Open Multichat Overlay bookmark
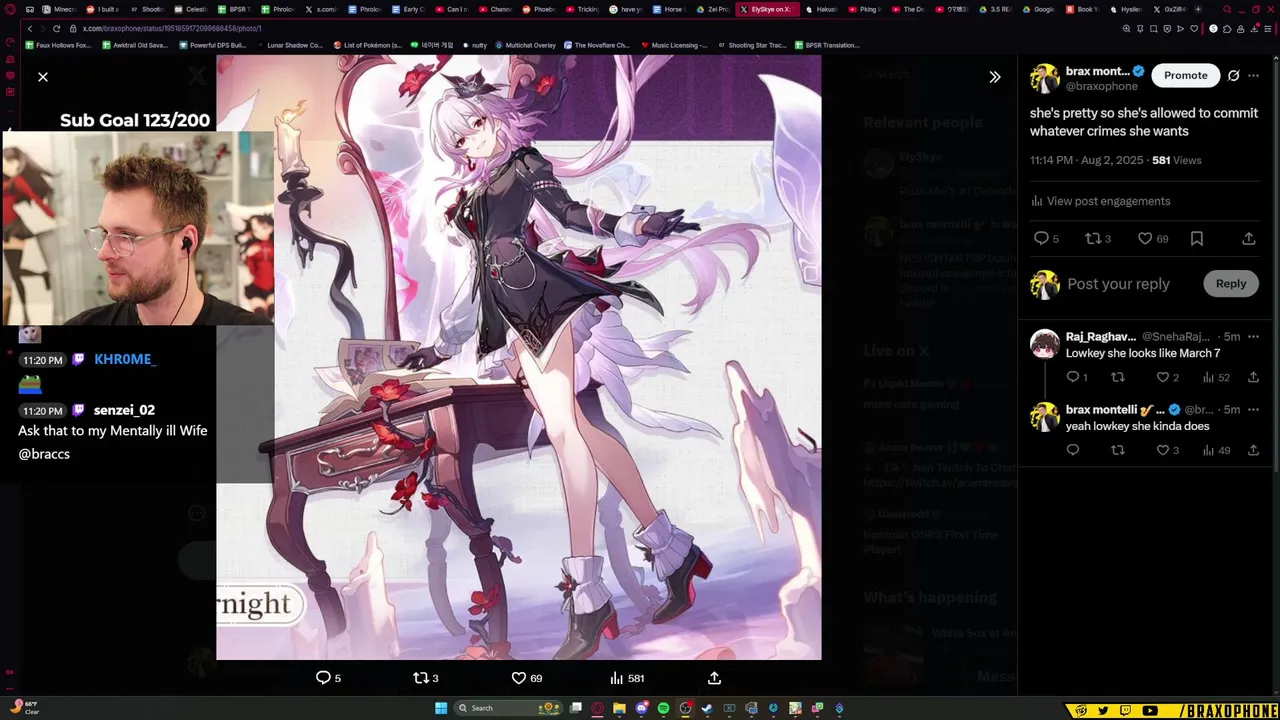Image resolution: width=1280 pixels, height=720 pixels. click(x=525, y=45)
